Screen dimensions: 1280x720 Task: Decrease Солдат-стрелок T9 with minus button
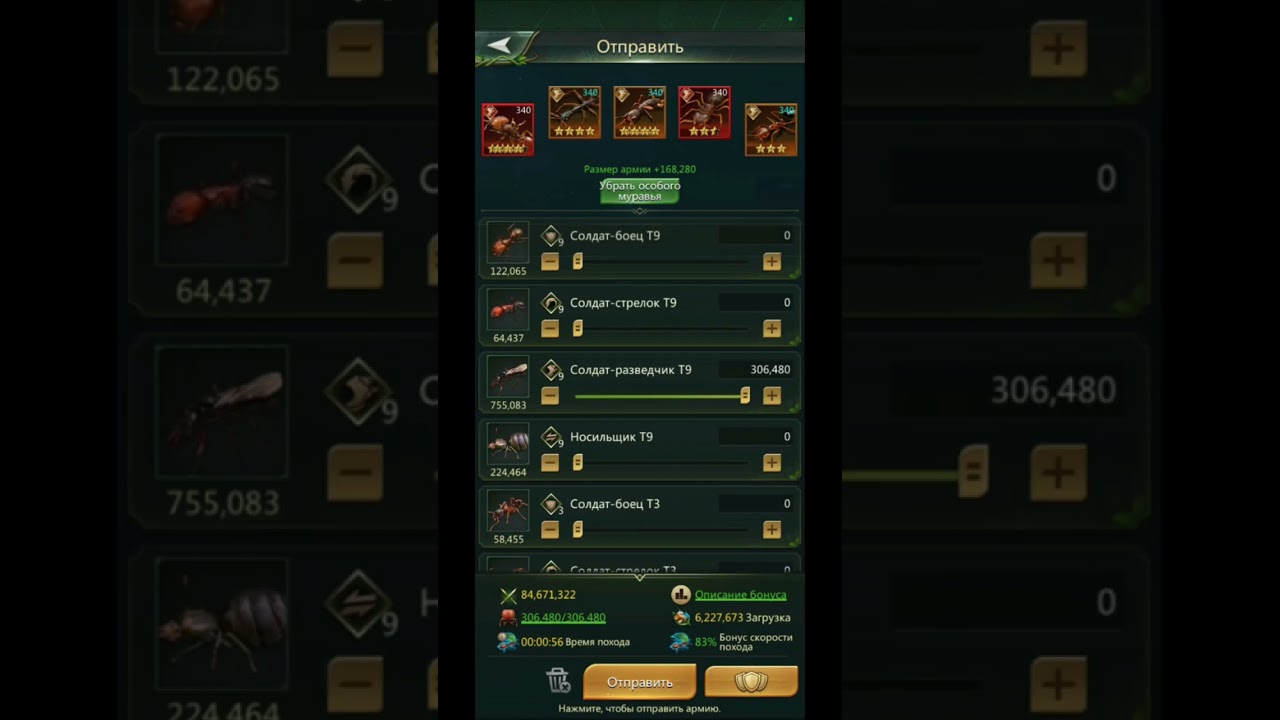(x=550, y=328)
